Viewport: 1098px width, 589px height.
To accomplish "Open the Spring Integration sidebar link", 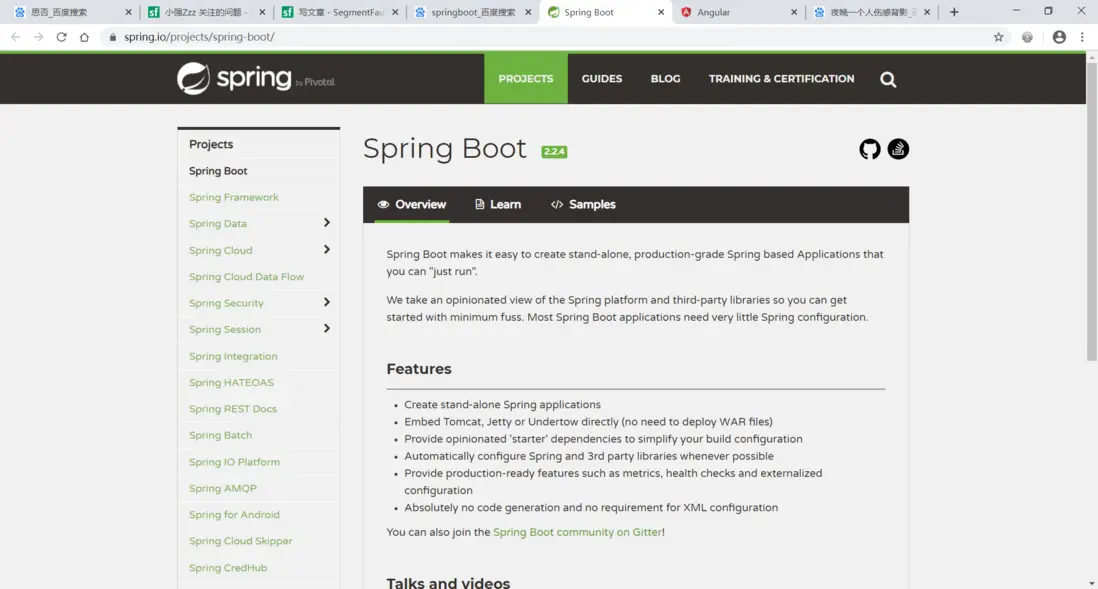I will [x=233, y=356].
